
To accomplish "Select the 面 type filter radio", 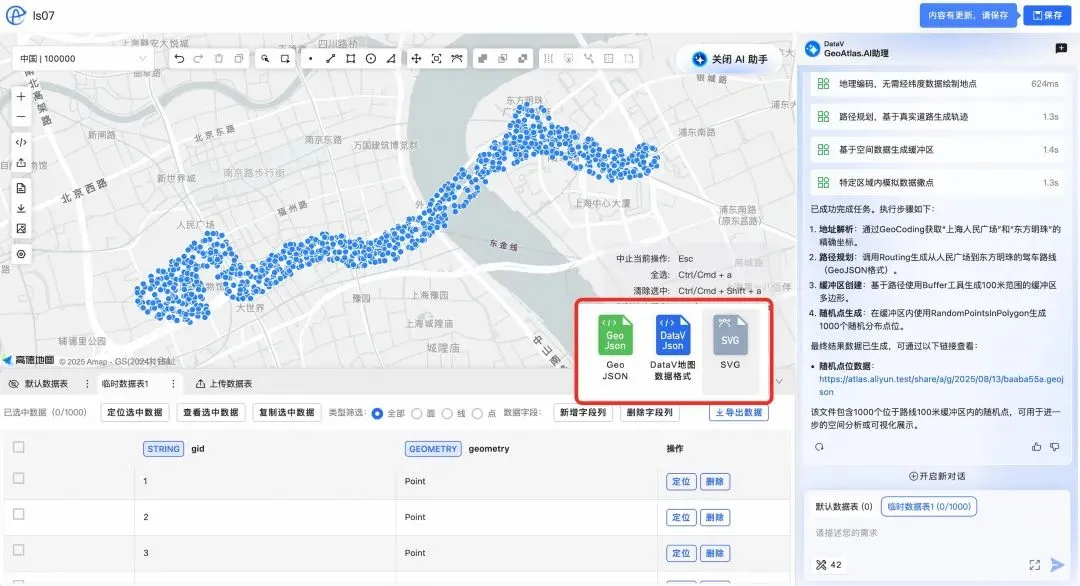I will tap(417, 414).
